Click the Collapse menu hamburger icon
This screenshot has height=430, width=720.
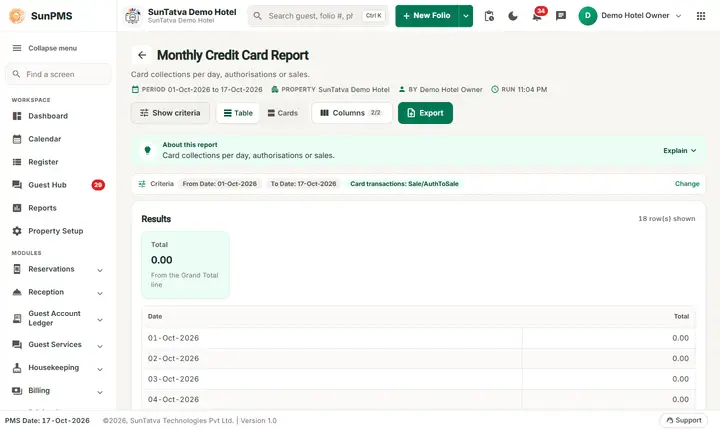pyautogui.click(x=17, y=48)
